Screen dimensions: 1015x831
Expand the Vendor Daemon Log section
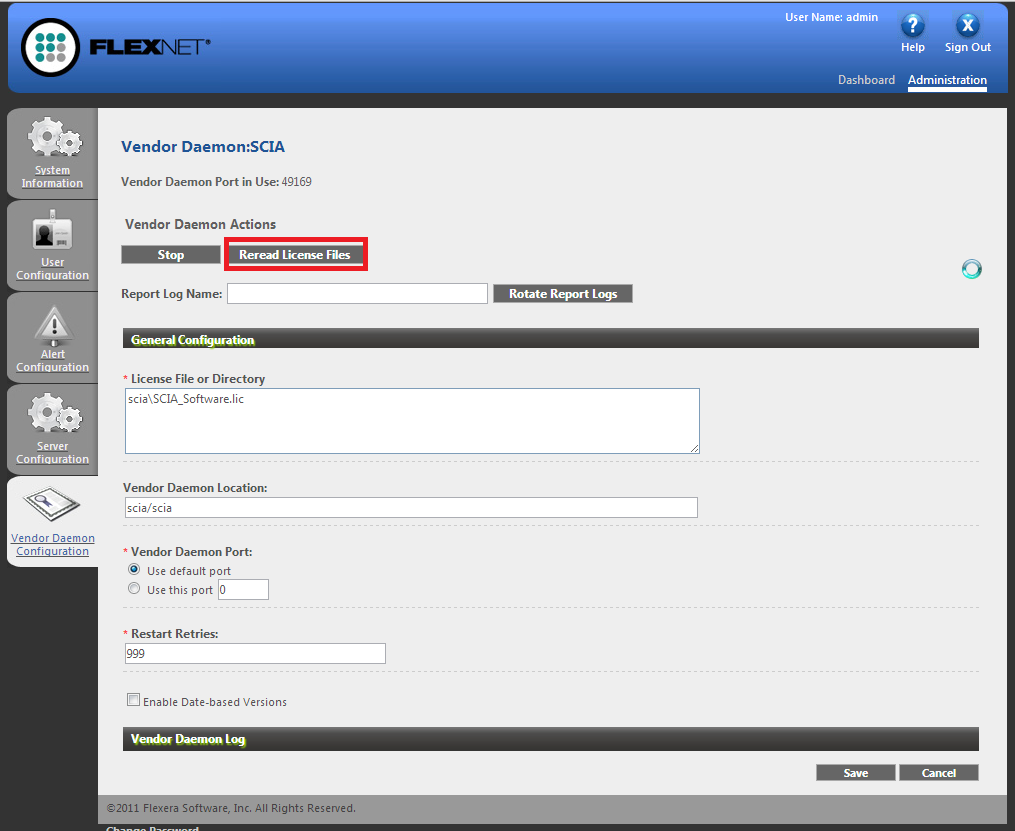point(549,739)
